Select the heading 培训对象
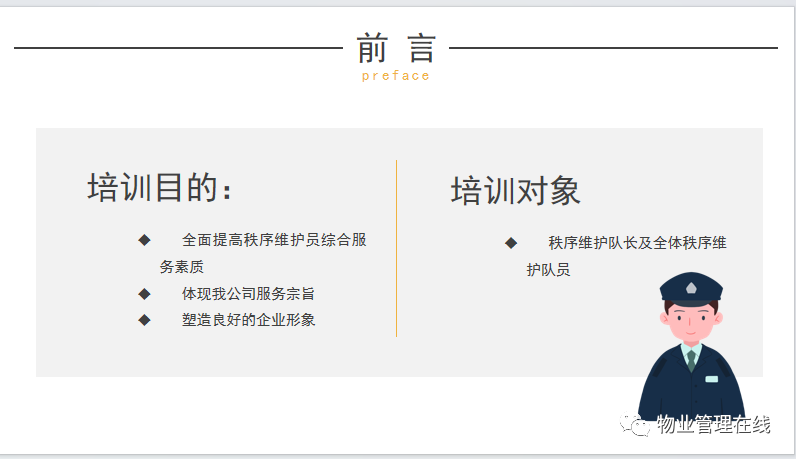 [515, 191]
